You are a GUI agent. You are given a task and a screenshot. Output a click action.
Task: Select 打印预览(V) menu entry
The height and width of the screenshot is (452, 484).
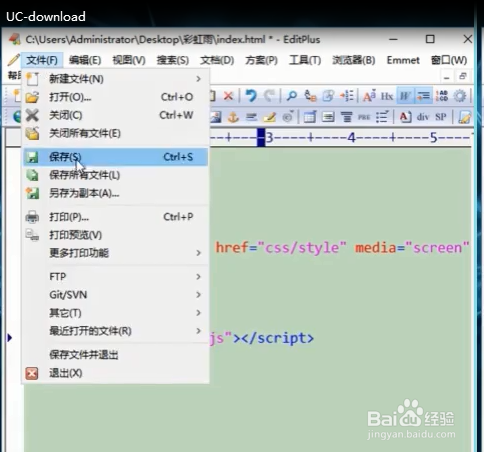pyautogui.click(x=116, y=235)
